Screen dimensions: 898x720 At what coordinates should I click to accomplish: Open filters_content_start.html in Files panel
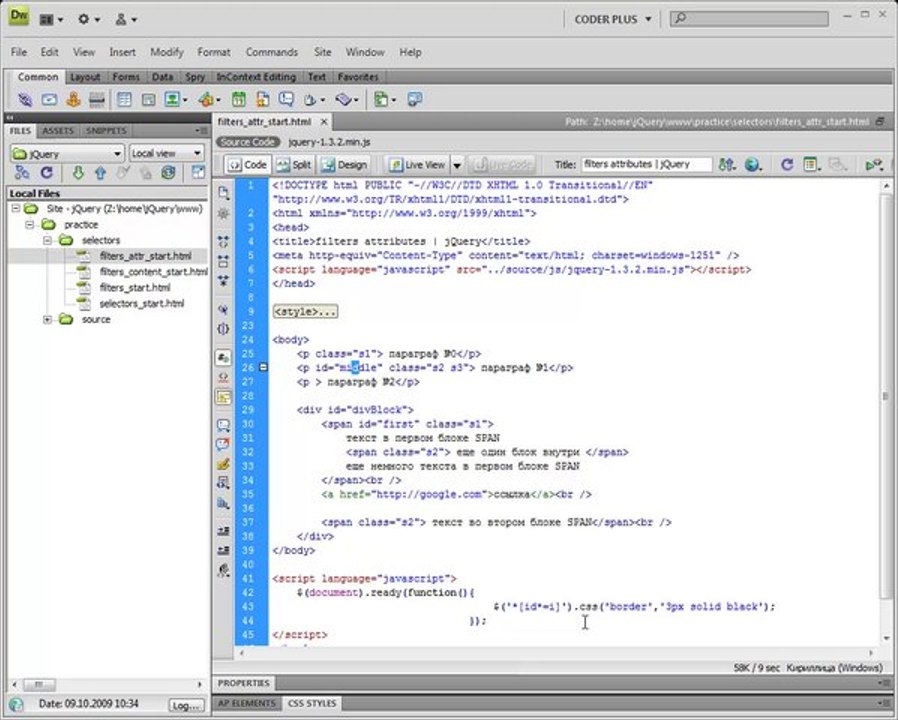coord(153,272)
